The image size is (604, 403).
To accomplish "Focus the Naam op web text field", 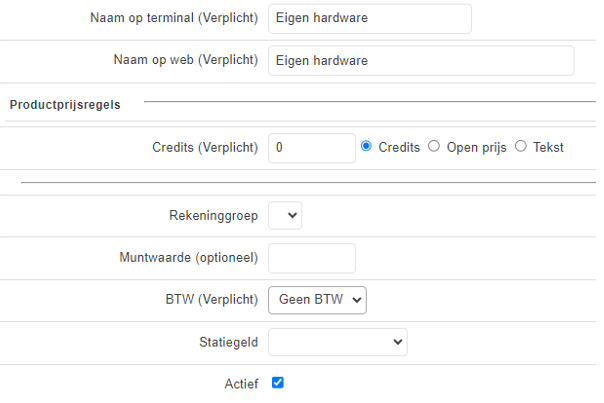I will (421, 61).
